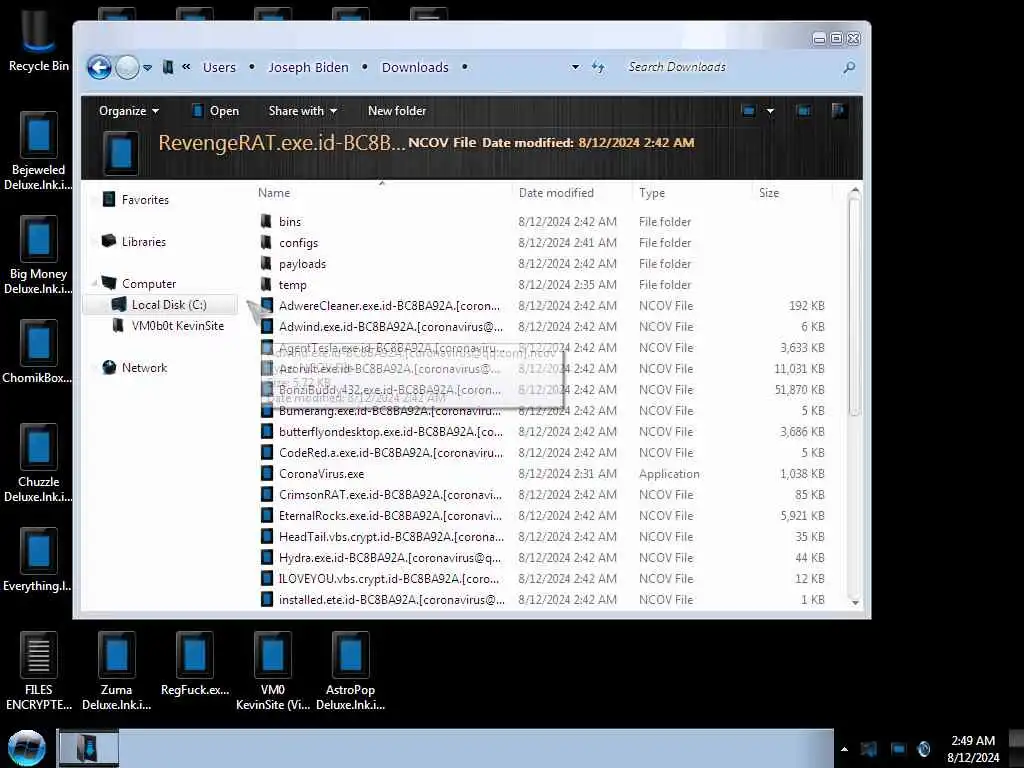Click the refresh arrows icon
Image resolution: width=1024 pixels, height=768 pixels.
[x=598, y=67]
